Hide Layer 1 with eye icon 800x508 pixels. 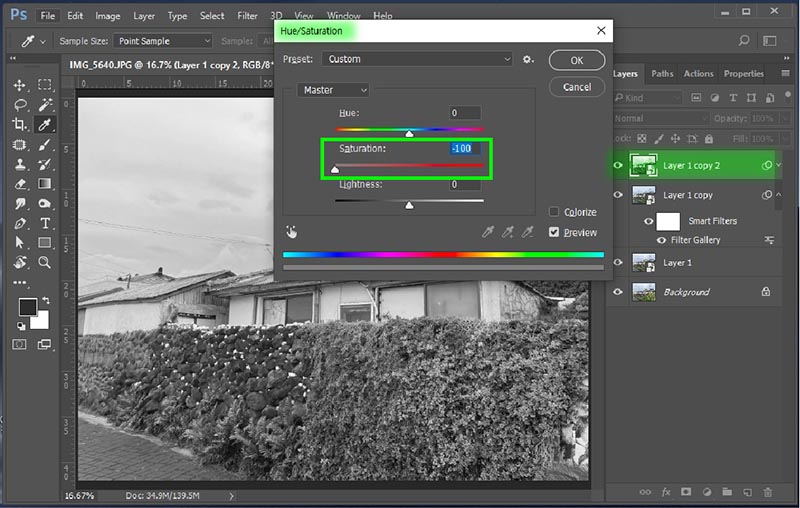coord(618,263)
